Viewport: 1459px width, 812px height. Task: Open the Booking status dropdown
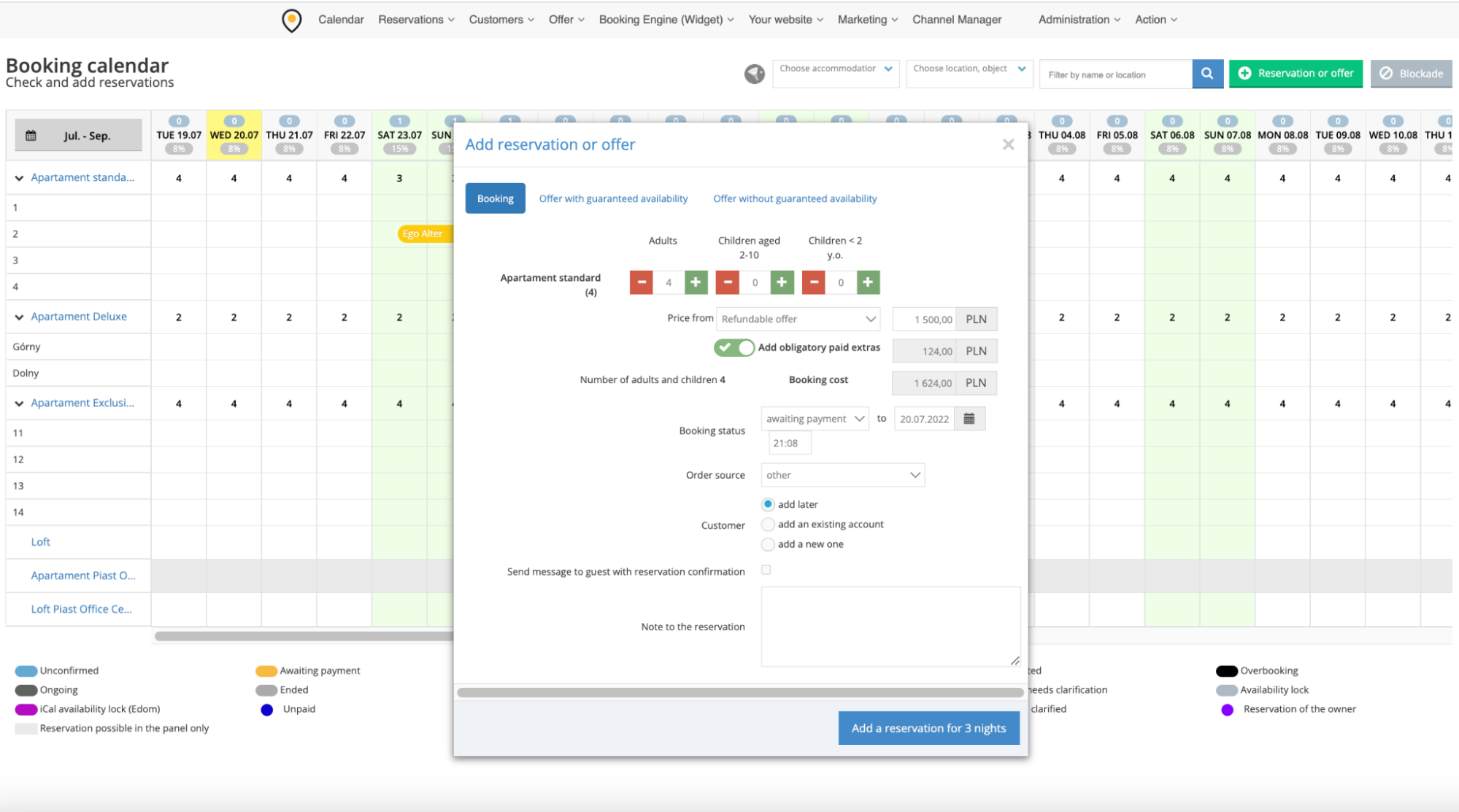[815, 419]
